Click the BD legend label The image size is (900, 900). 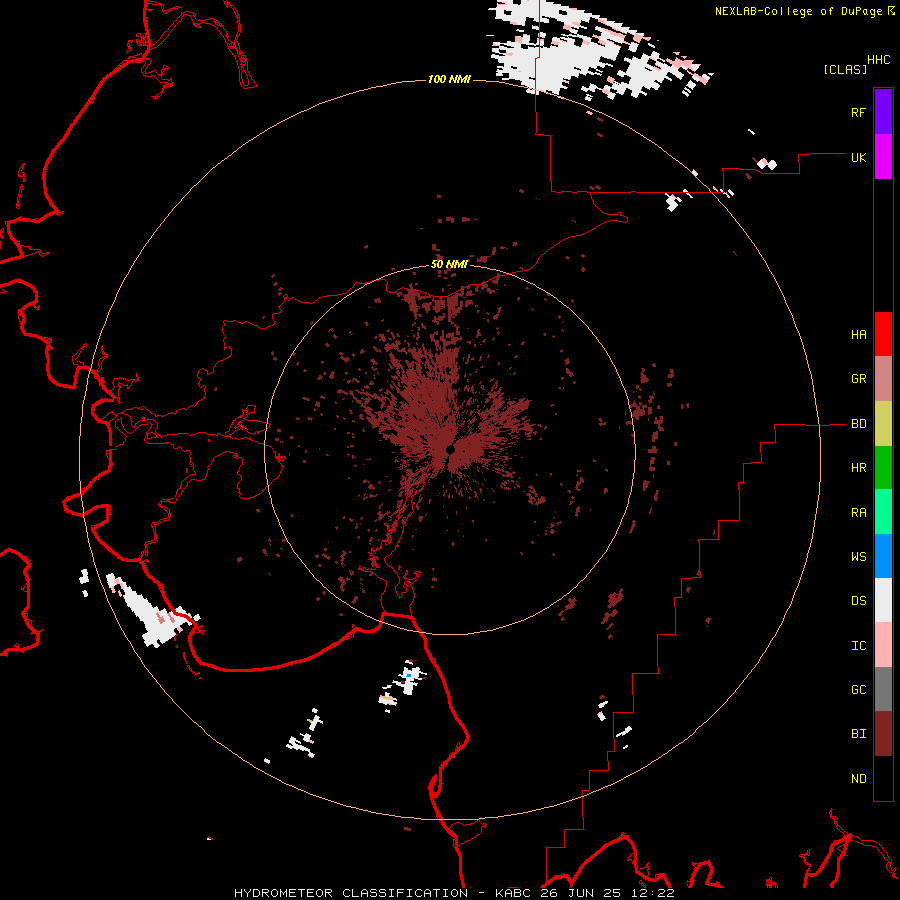click(858, 424)
